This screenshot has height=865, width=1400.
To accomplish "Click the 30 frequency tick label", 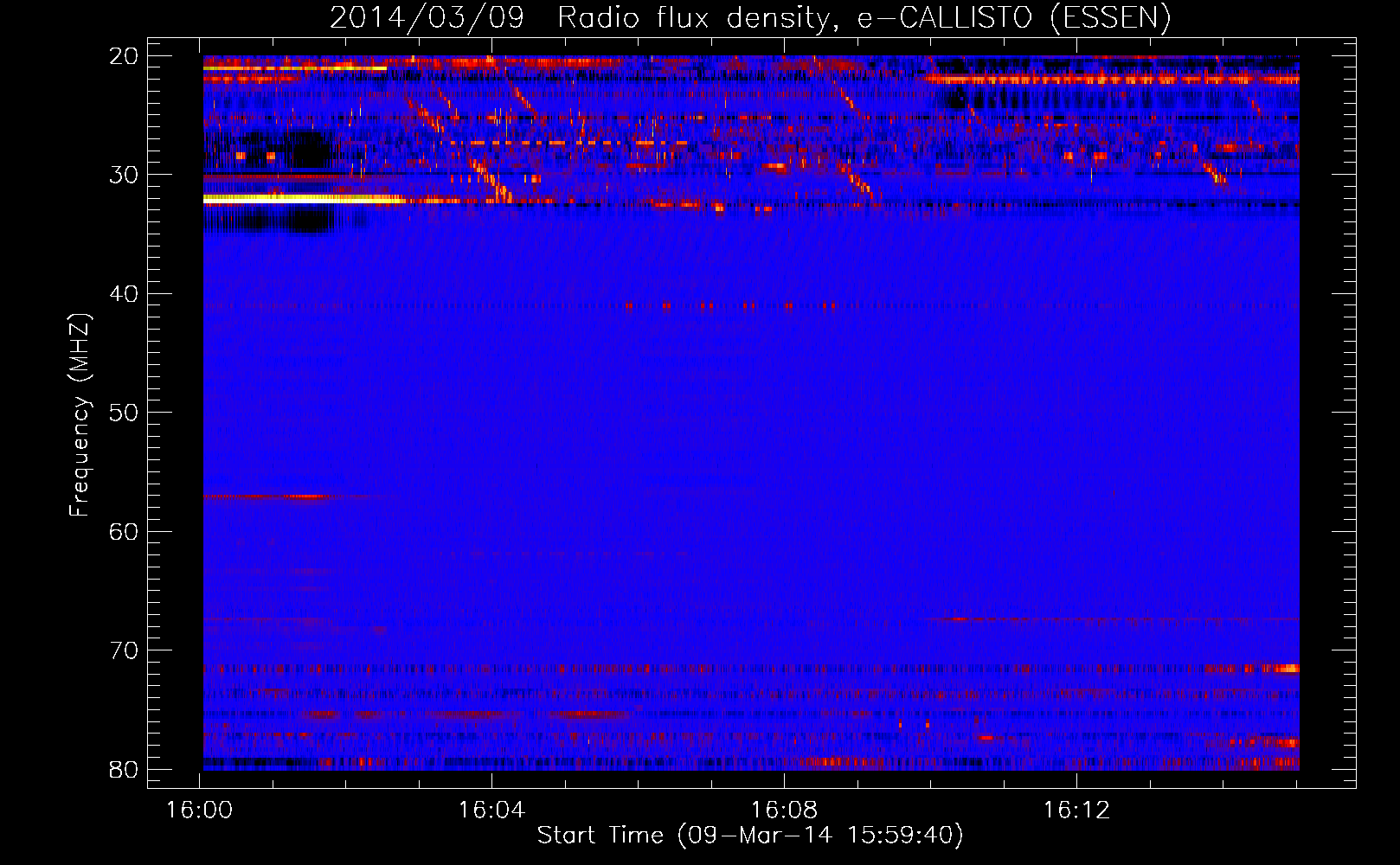I will click(x=124, y=175).
